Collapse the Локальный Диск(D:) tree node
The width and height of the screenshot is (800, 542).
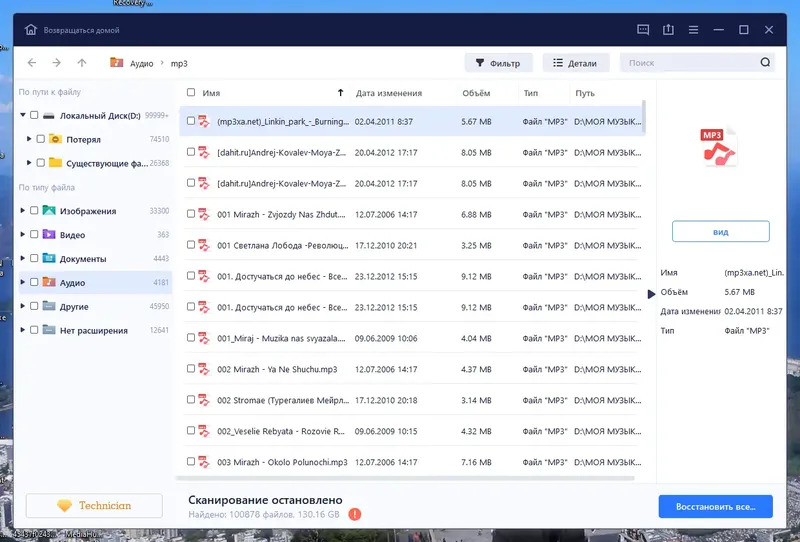click(22, 115)
